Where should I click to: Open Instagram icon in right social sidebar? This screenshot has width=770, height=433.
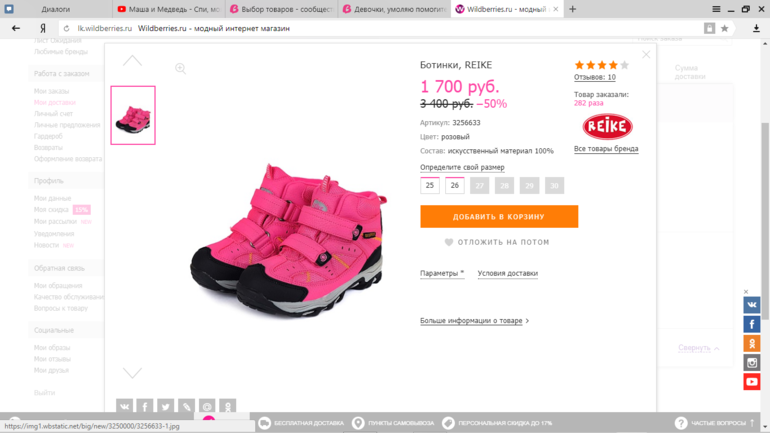point(751,362)
